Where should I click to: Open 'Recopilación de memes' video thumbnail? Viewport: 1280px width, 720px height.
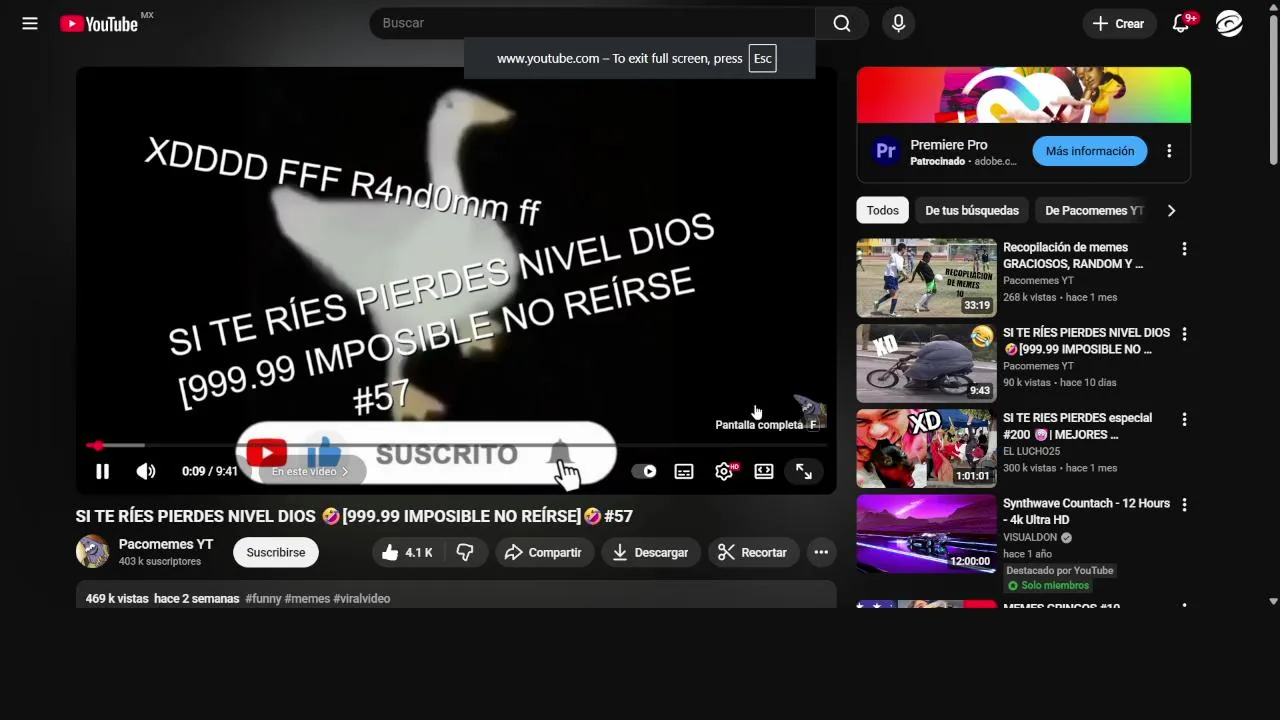pyautogui.click(x=926, y=278)
